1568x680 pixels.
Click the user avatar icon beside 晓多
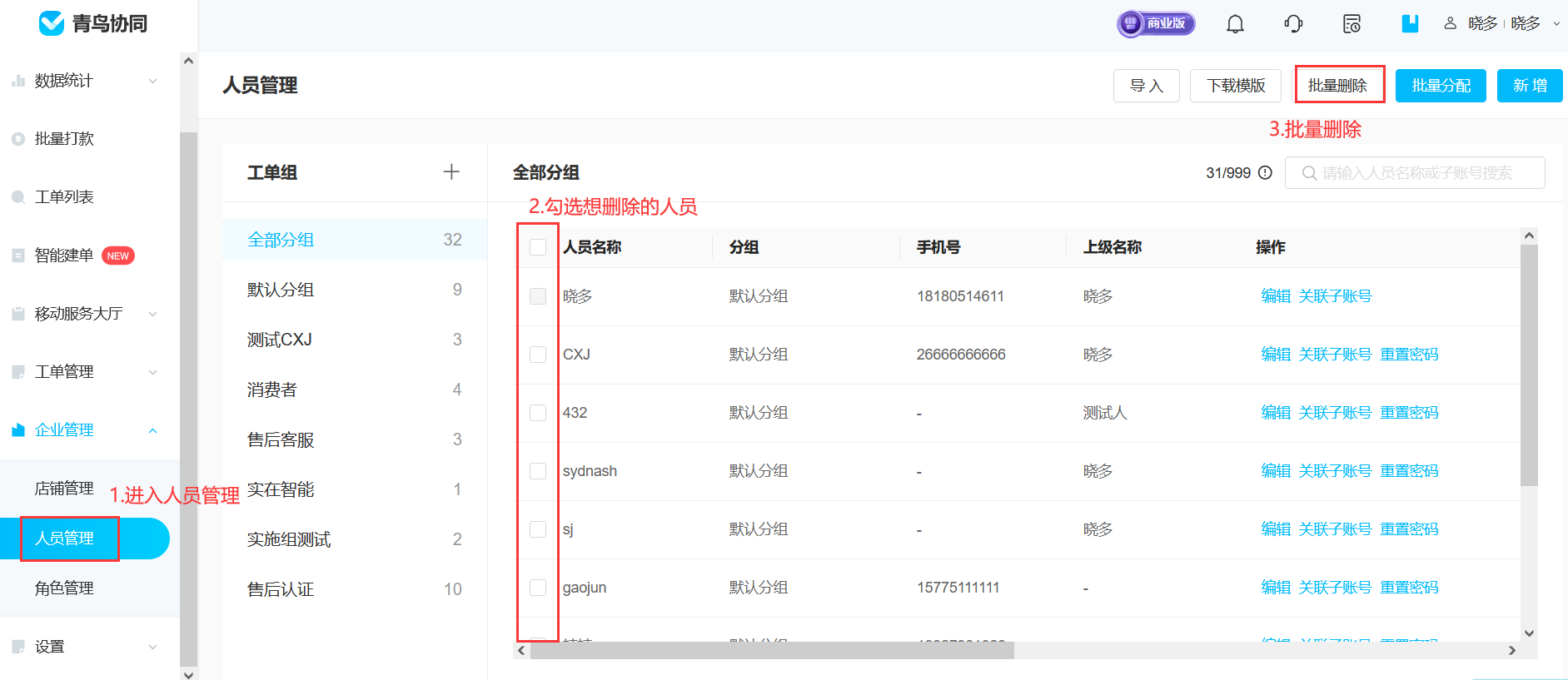1450,23
